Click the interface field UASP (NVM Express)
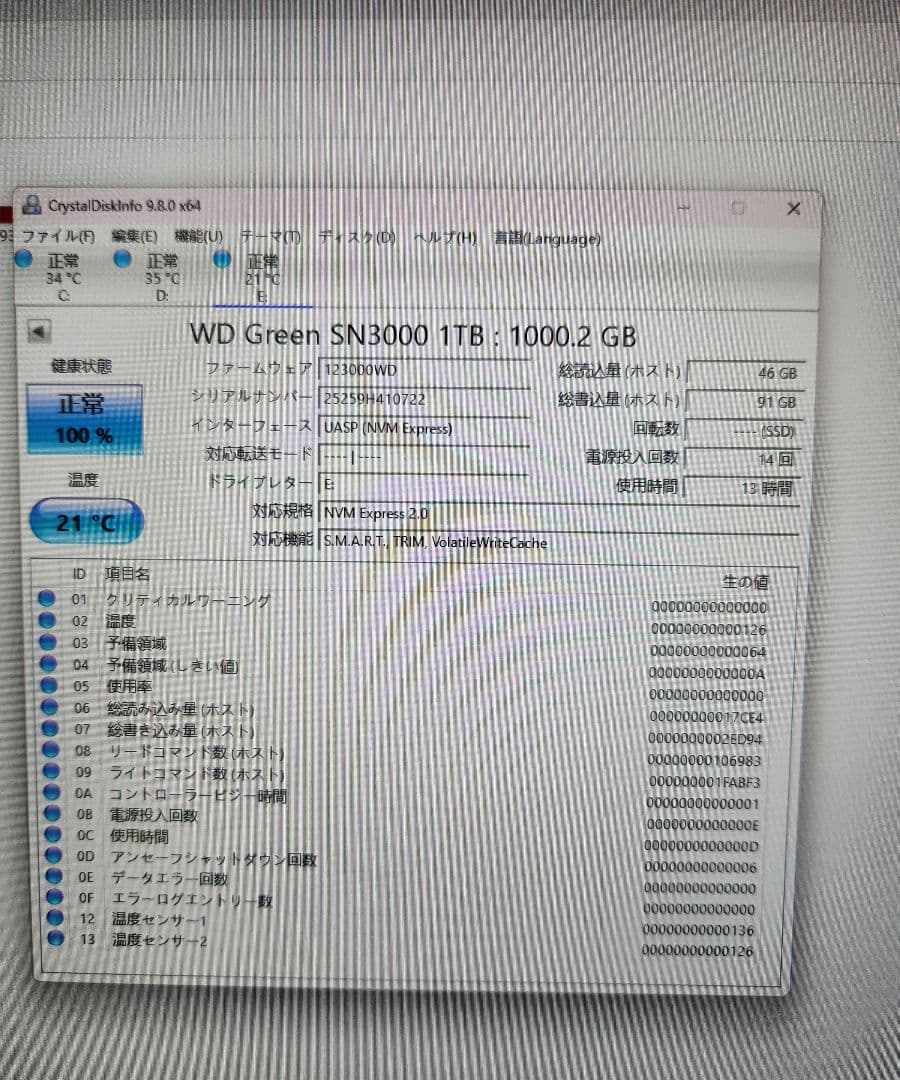The height and width of the screenshot is (1080, 900). point(424,428)
